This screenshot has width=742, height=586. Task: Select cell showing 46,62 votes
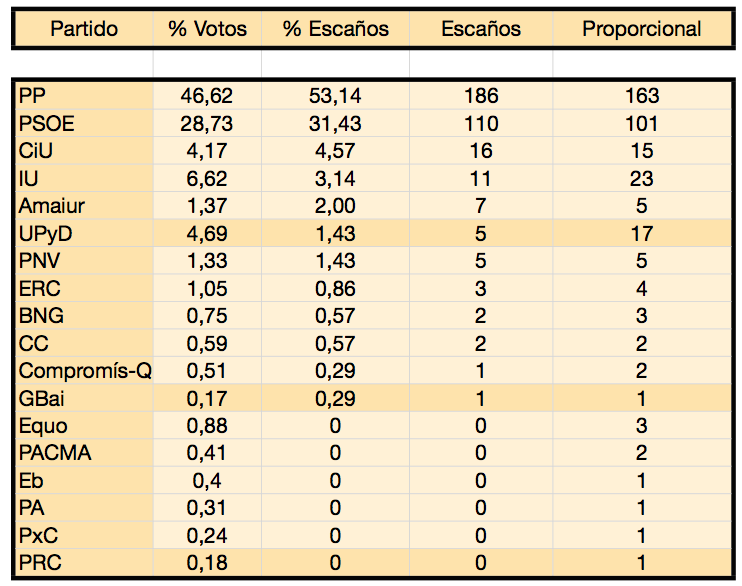[207, 96]
